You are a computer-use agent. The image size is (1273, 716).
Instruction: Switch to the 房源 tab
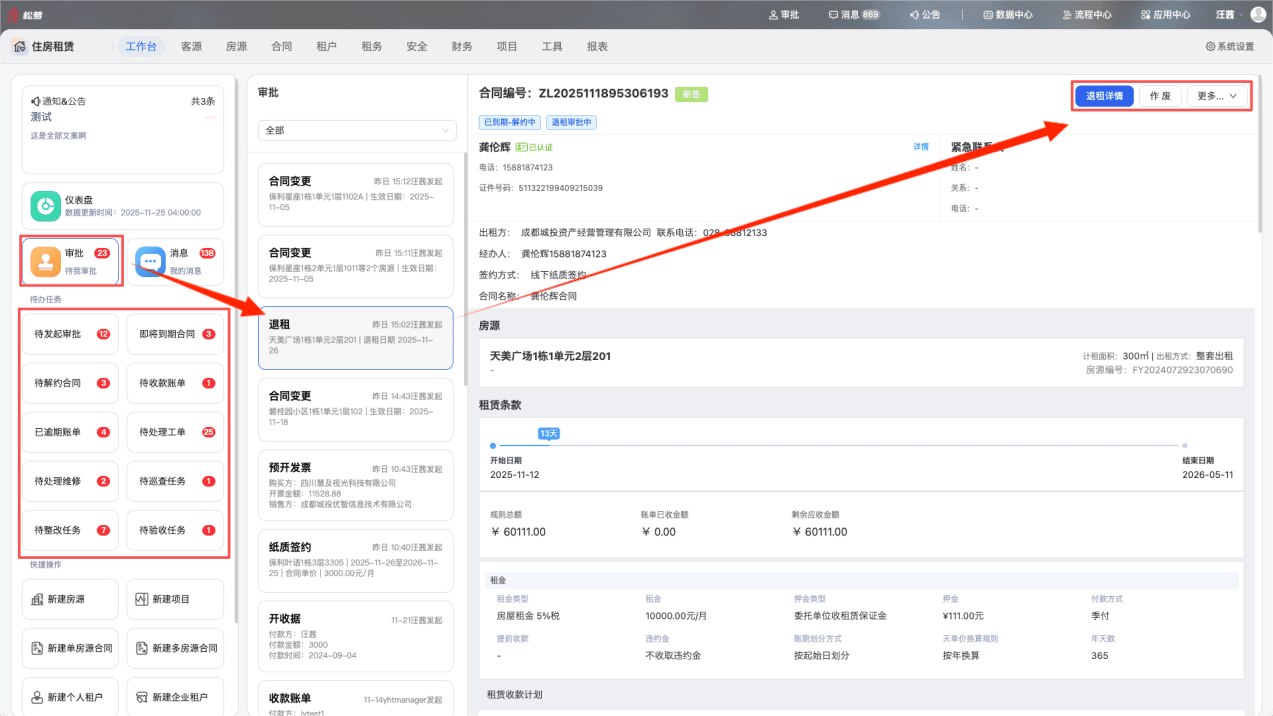[x=236, y=47]
